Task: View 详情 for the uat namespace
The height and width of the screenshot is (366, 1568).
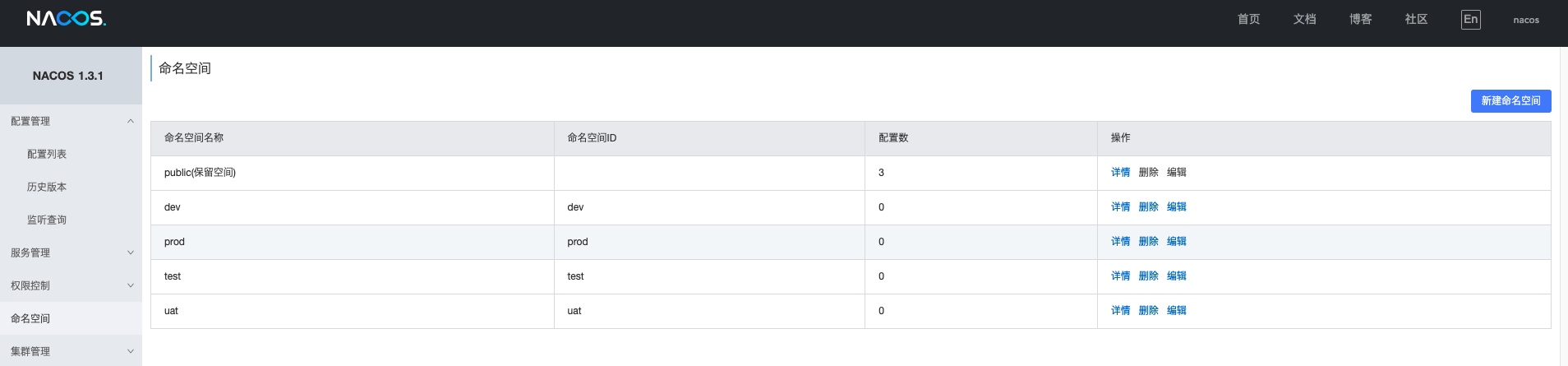Action: click(x=1120, y=311)
